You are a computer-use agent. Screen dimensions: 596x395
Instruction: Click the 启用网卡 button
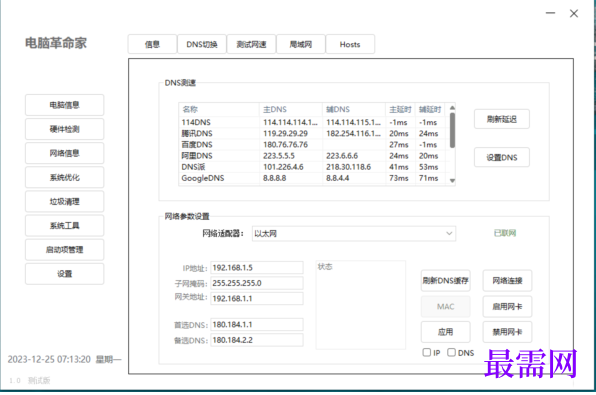(x=507, y=307)
